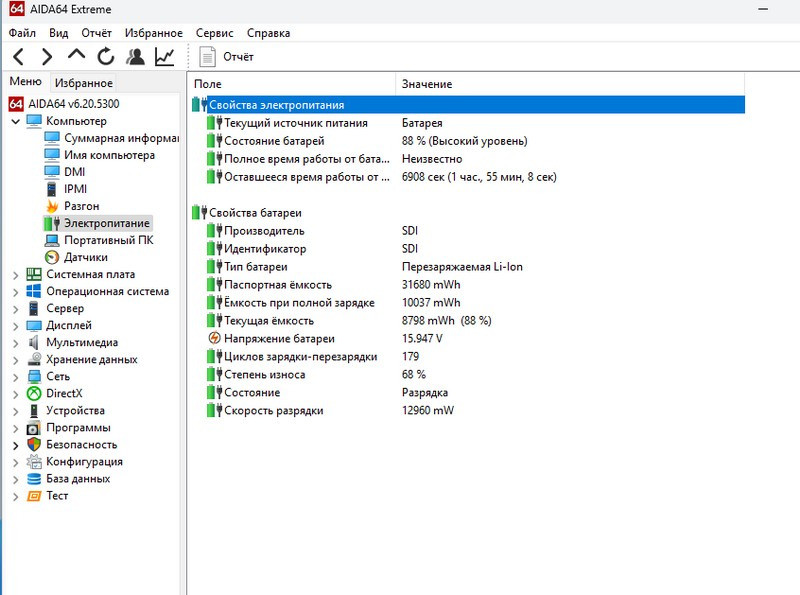The image size is (800, 595).
Task: Open the graph chart toolbar icon
Action: coord(165,57)
